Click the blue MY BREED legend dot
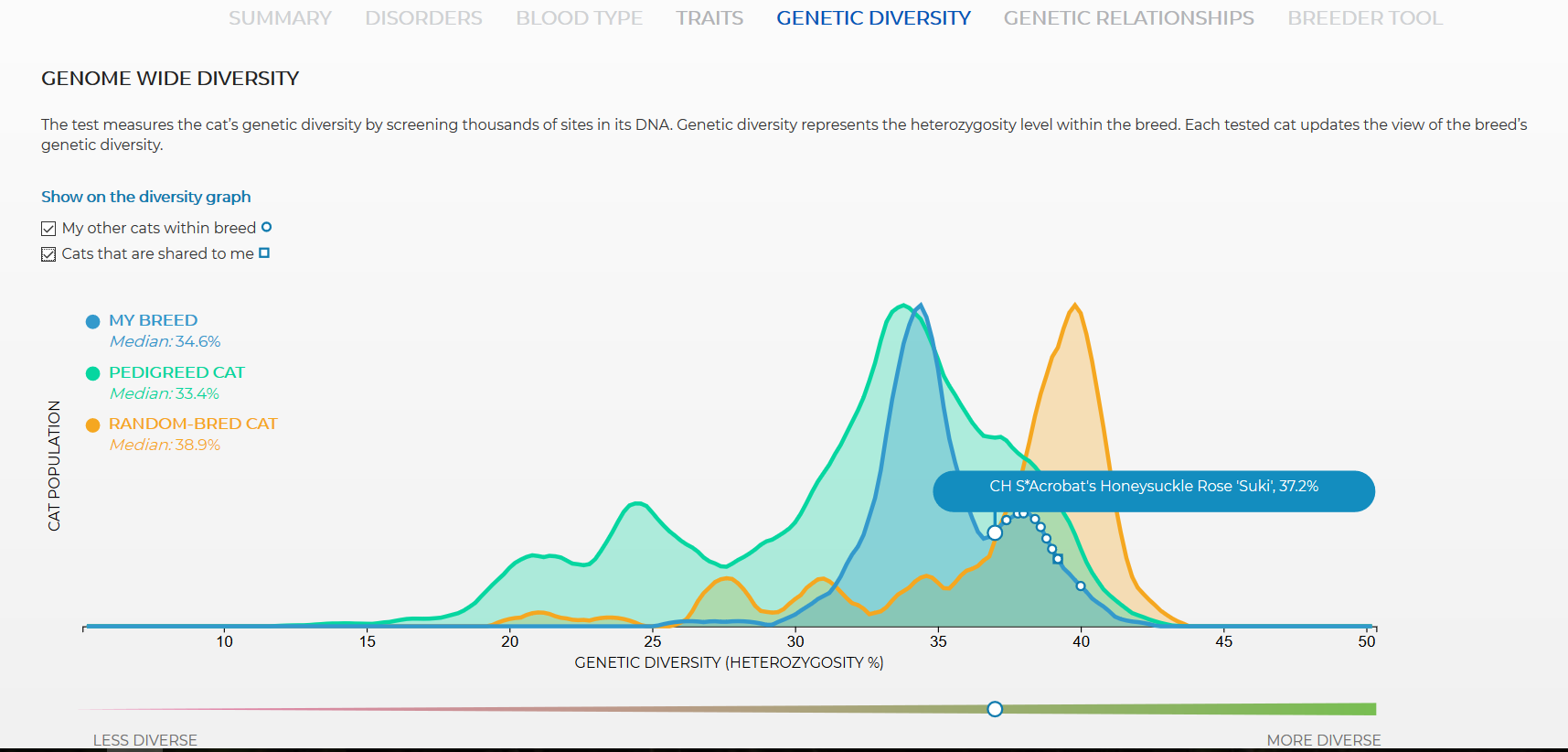 pyautogui.click(x=92, y=321)
